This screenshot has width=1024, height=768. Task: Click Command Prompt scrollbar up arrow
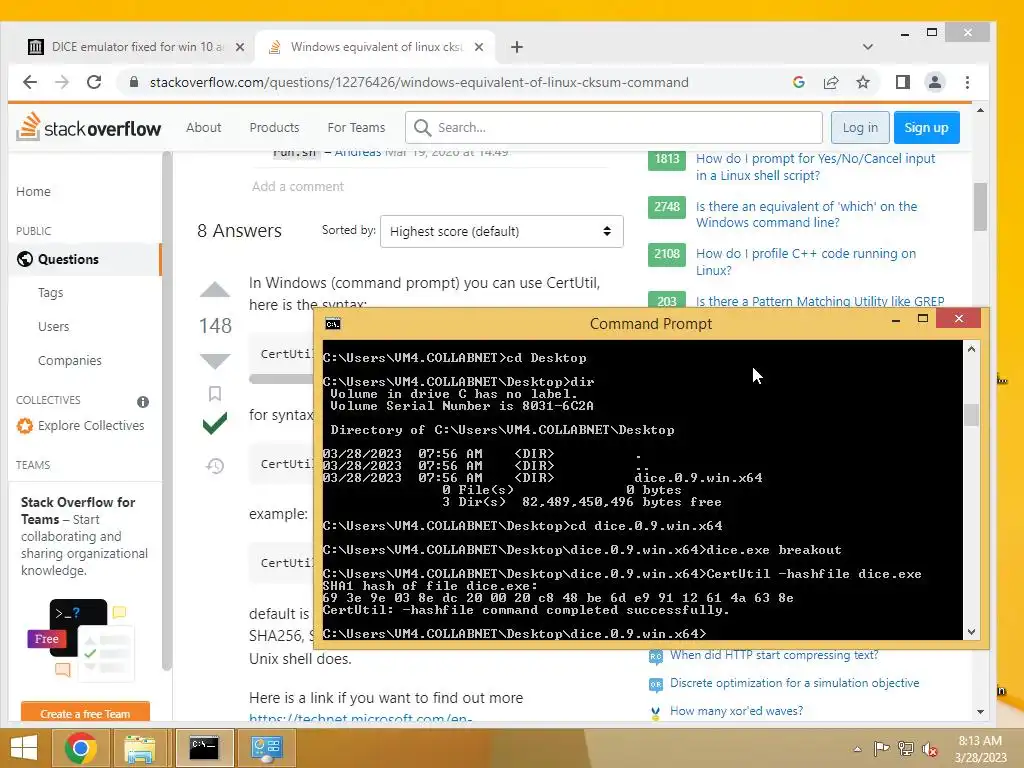click(x=971, y=349)
